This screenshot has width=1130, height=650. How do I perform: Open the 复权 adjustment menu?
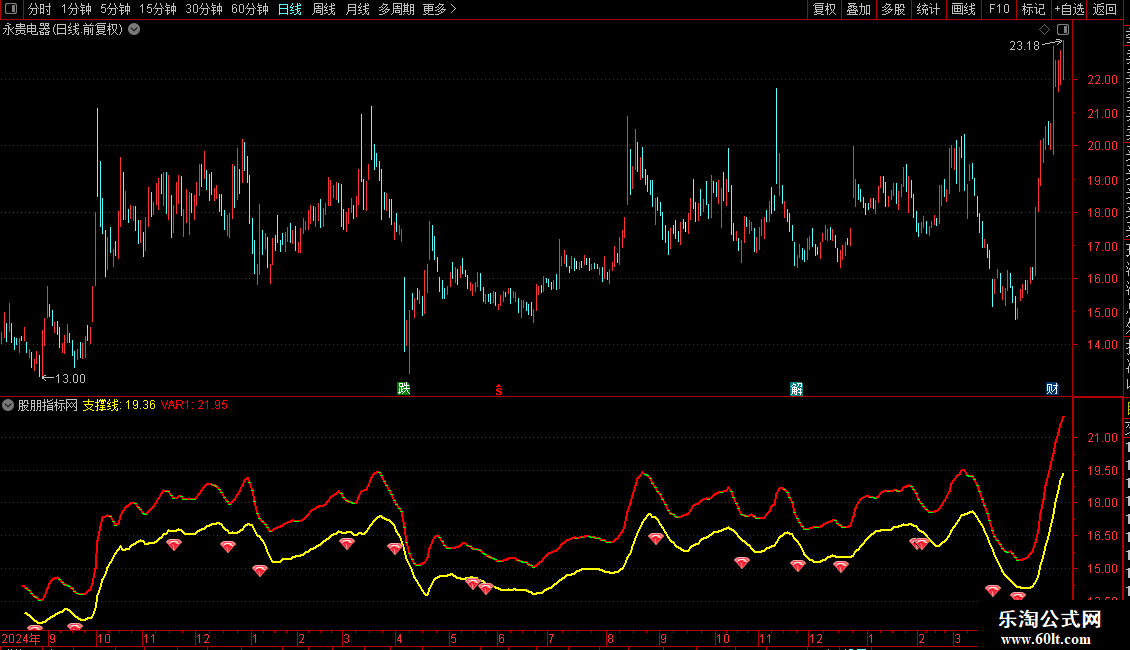pyautogui.click(x=824, y=9)
